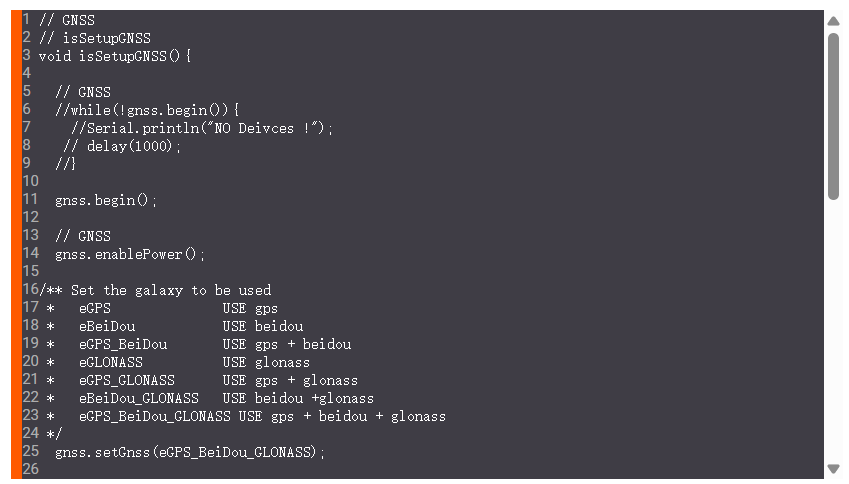Click line number 3 in the gutter
849x484 pixels.
point(27,55)
